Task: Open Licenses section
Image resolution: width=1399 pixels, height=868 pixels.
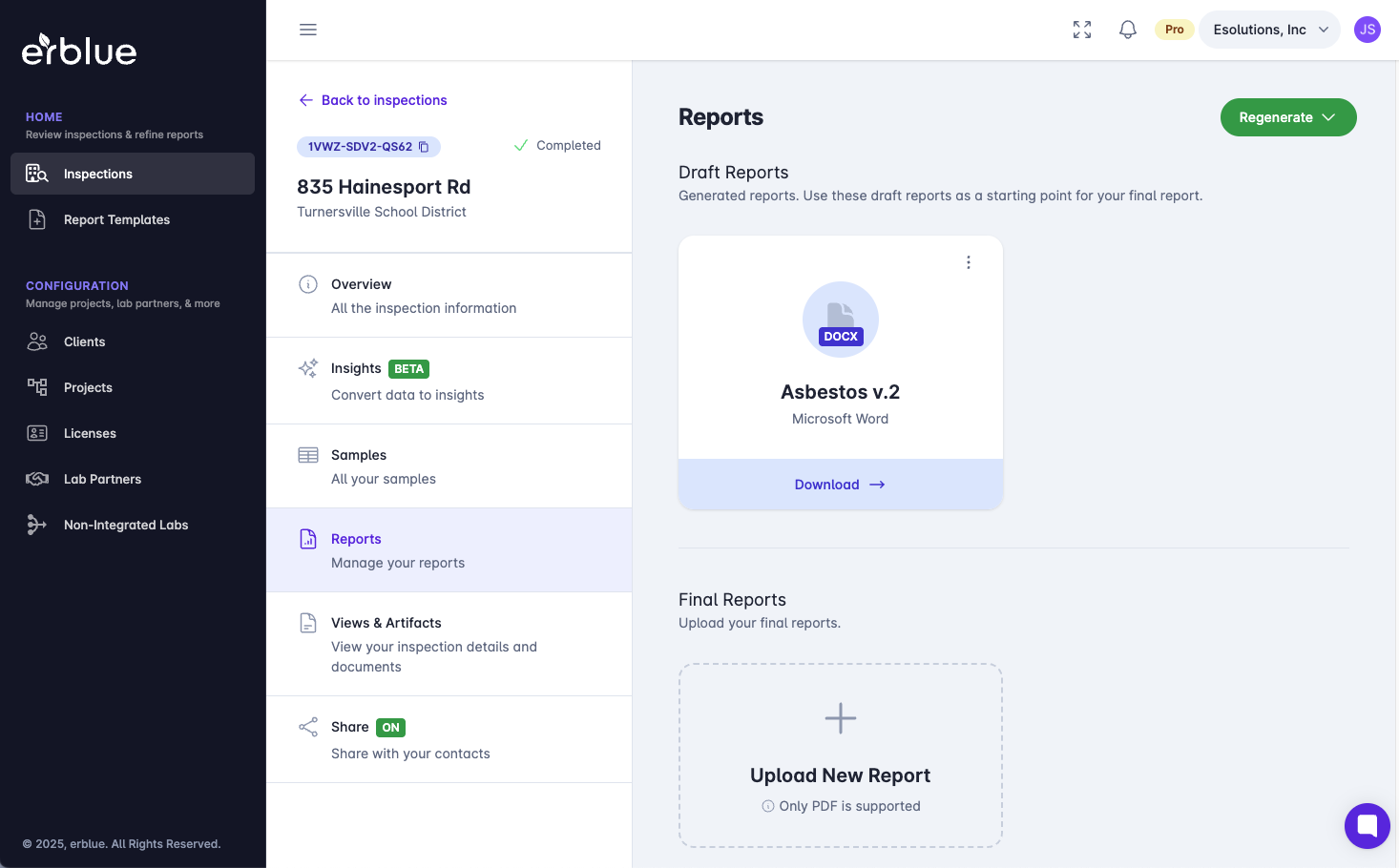Action: pyautogui.click(x=133, y=433)
